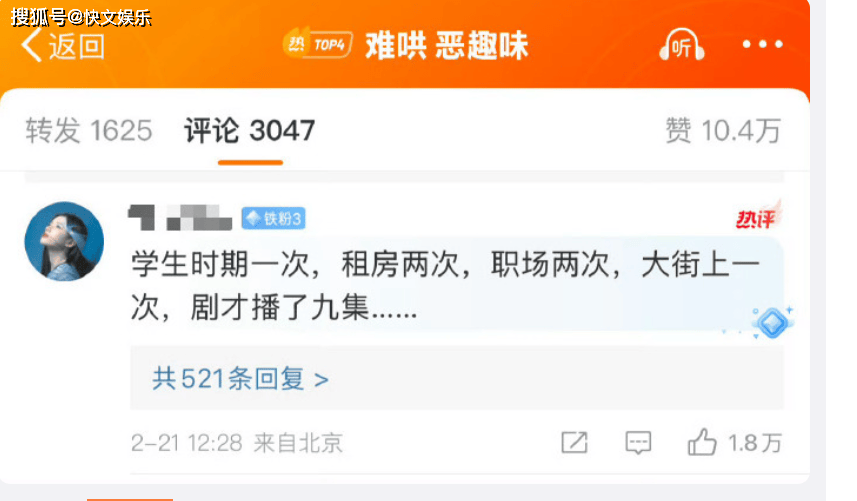Select the 评论 3047 tab
Viewport: 857px width, 501px height.
(249, 131)
